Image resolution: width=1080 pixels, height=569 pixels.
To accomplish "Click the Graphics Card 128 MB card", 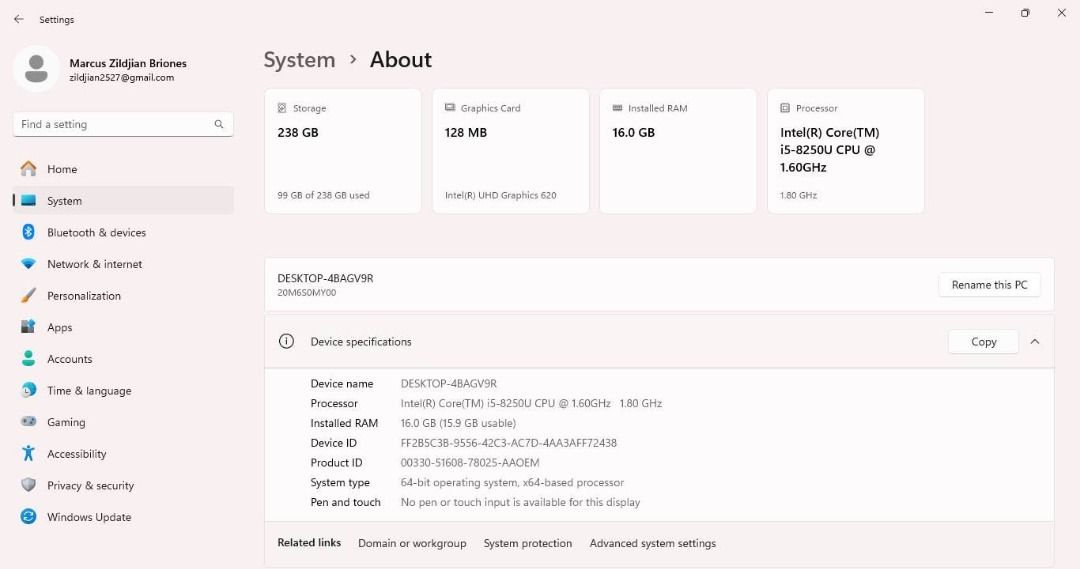I will 510,151.
